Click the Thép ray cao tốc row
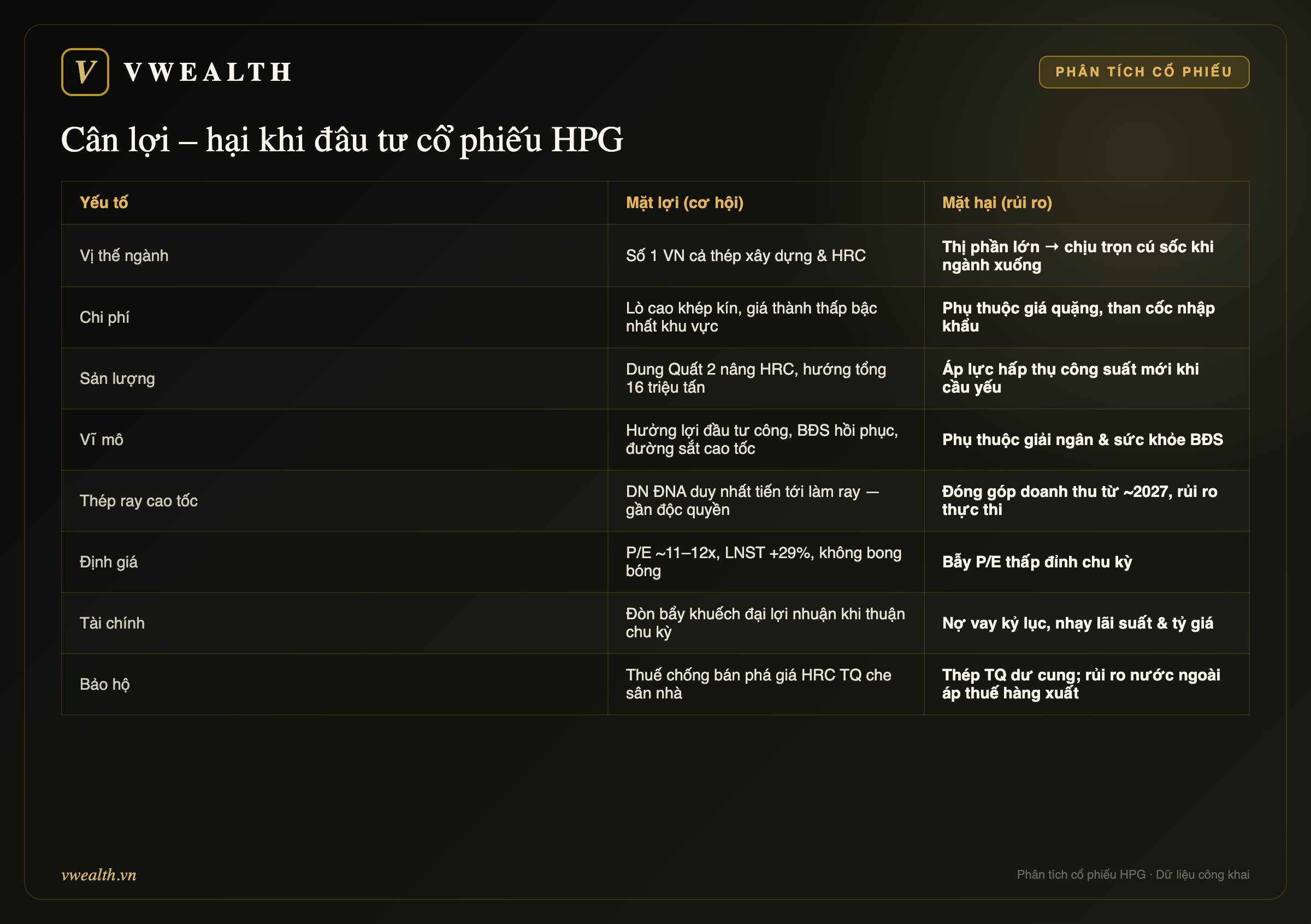This screenshot has width=1311, height=924. tap(655, 501)
